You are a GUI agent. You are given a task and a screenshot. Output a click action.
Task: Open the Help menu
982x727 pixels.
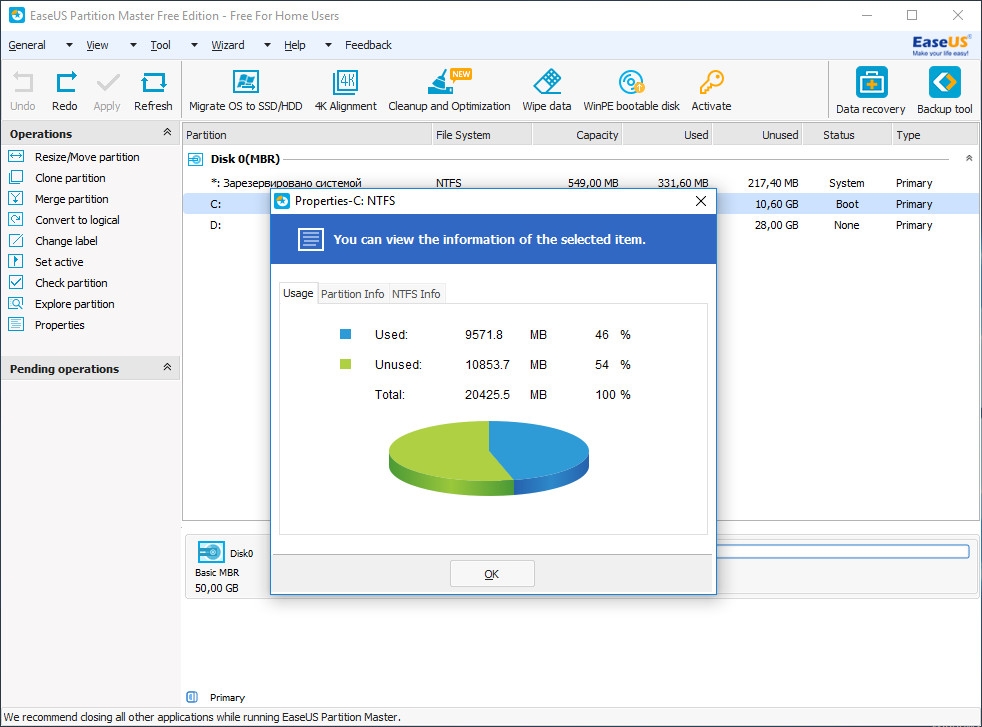pyautogui.click(x=294, y=45)
